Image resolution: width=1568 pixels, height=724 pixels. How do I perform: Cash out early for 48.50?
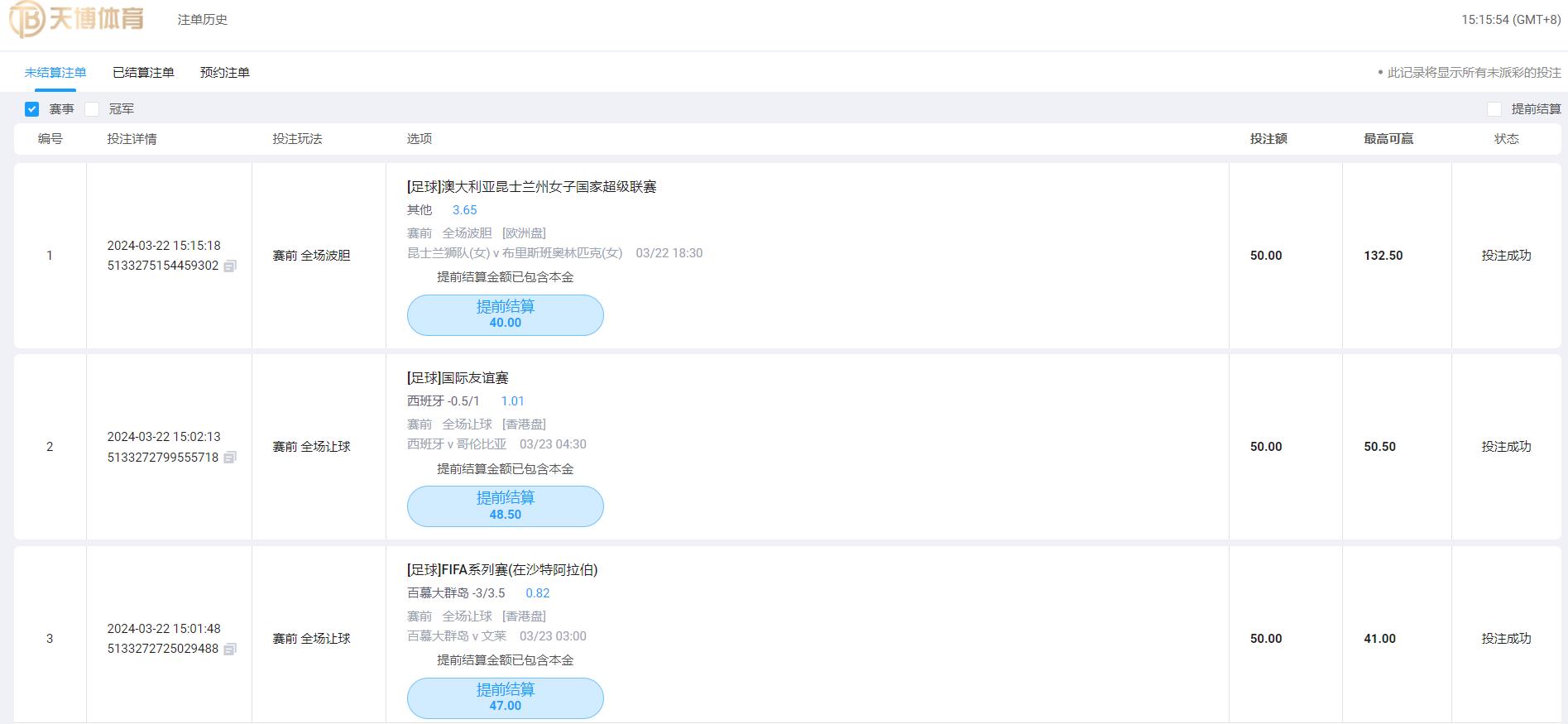point(506,506)
